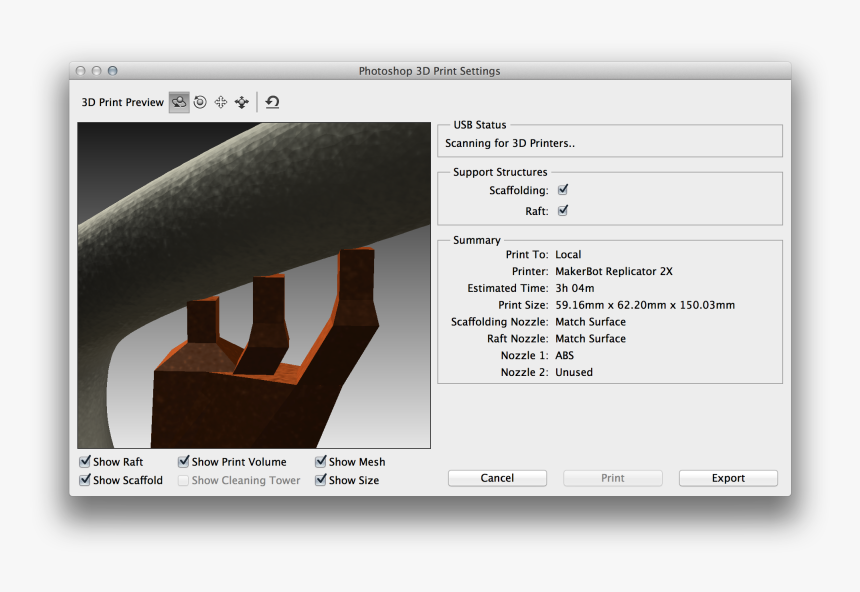Uncheck the Raft support structure option

point(562,210)
